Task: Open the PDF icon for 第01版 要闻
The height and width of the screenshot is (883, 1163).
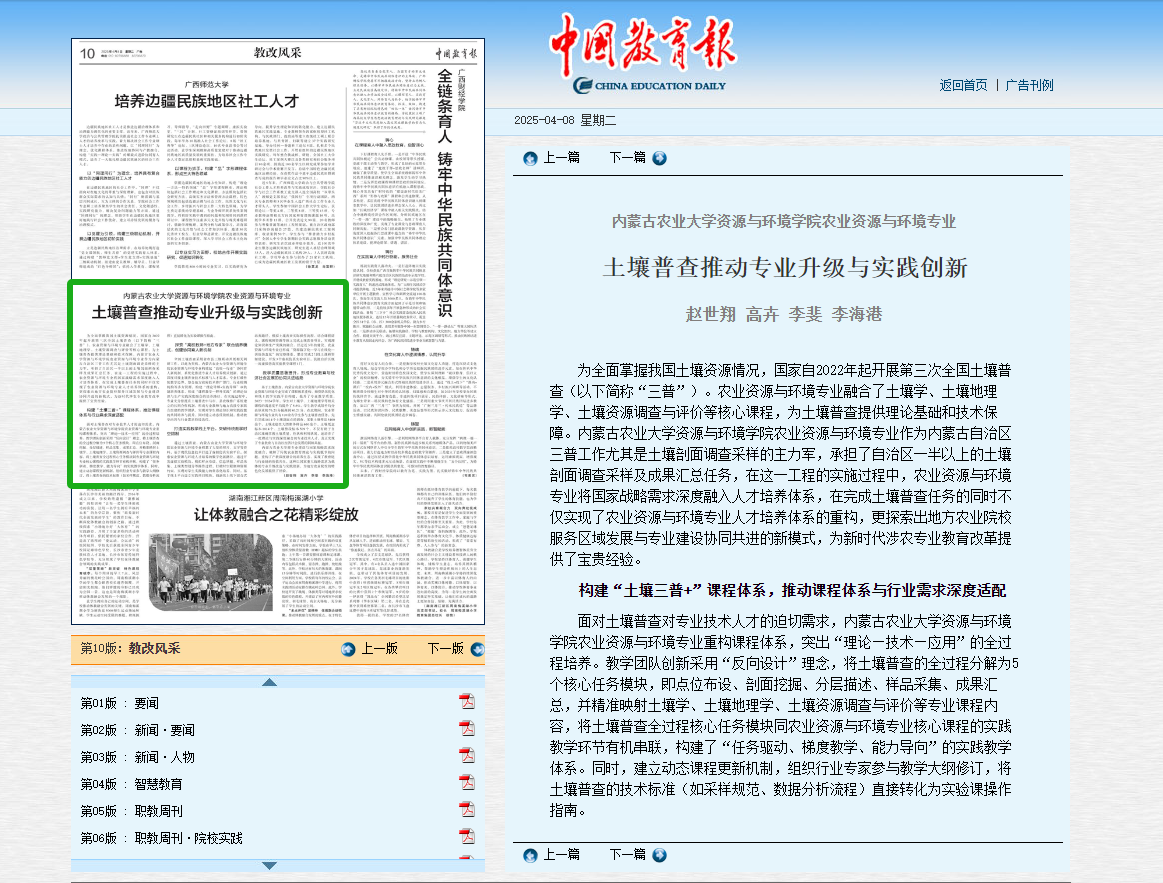Action: pos(467,702)
